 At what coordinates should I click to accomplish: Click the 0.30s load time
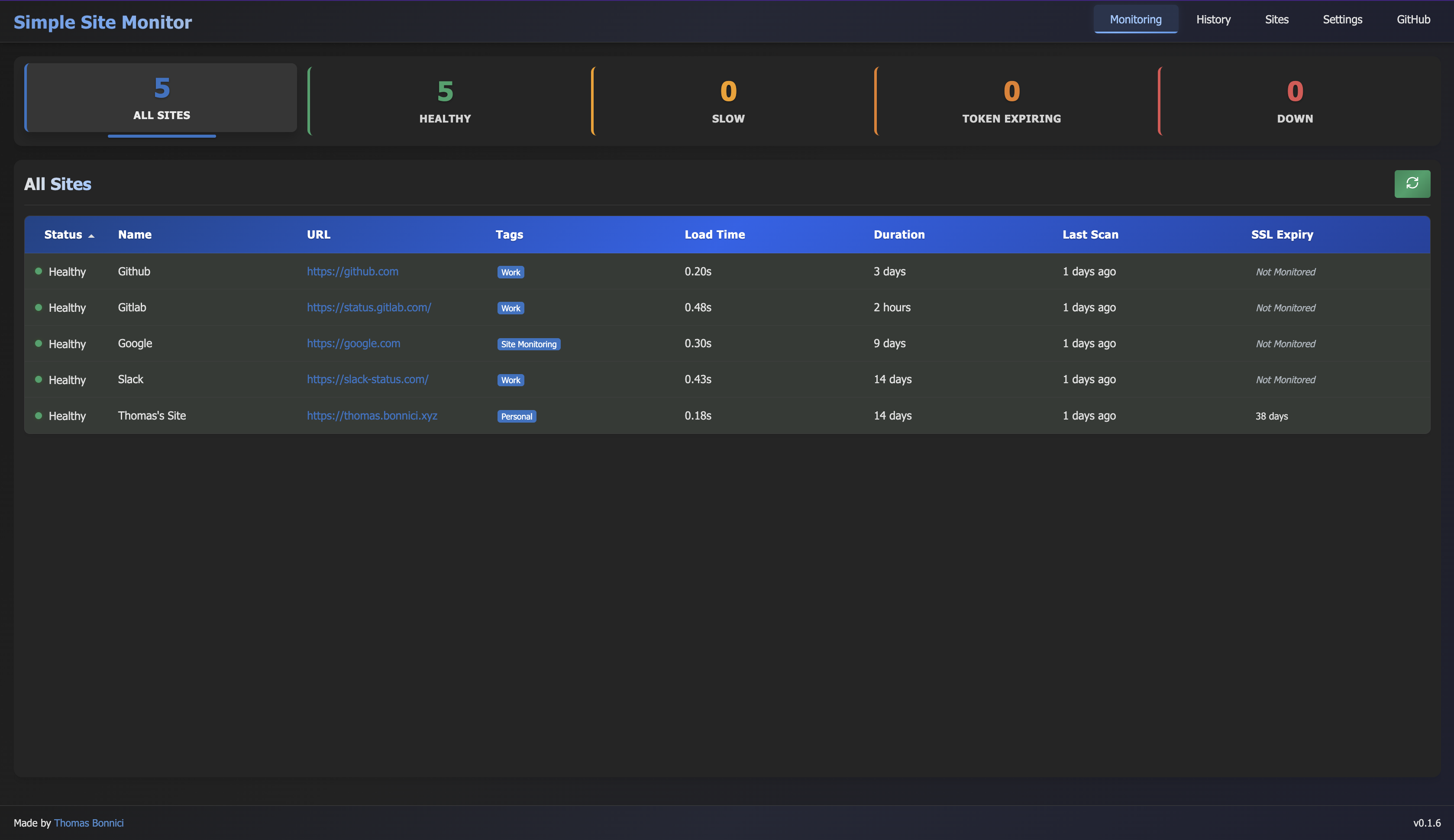[x=698, y=343]
